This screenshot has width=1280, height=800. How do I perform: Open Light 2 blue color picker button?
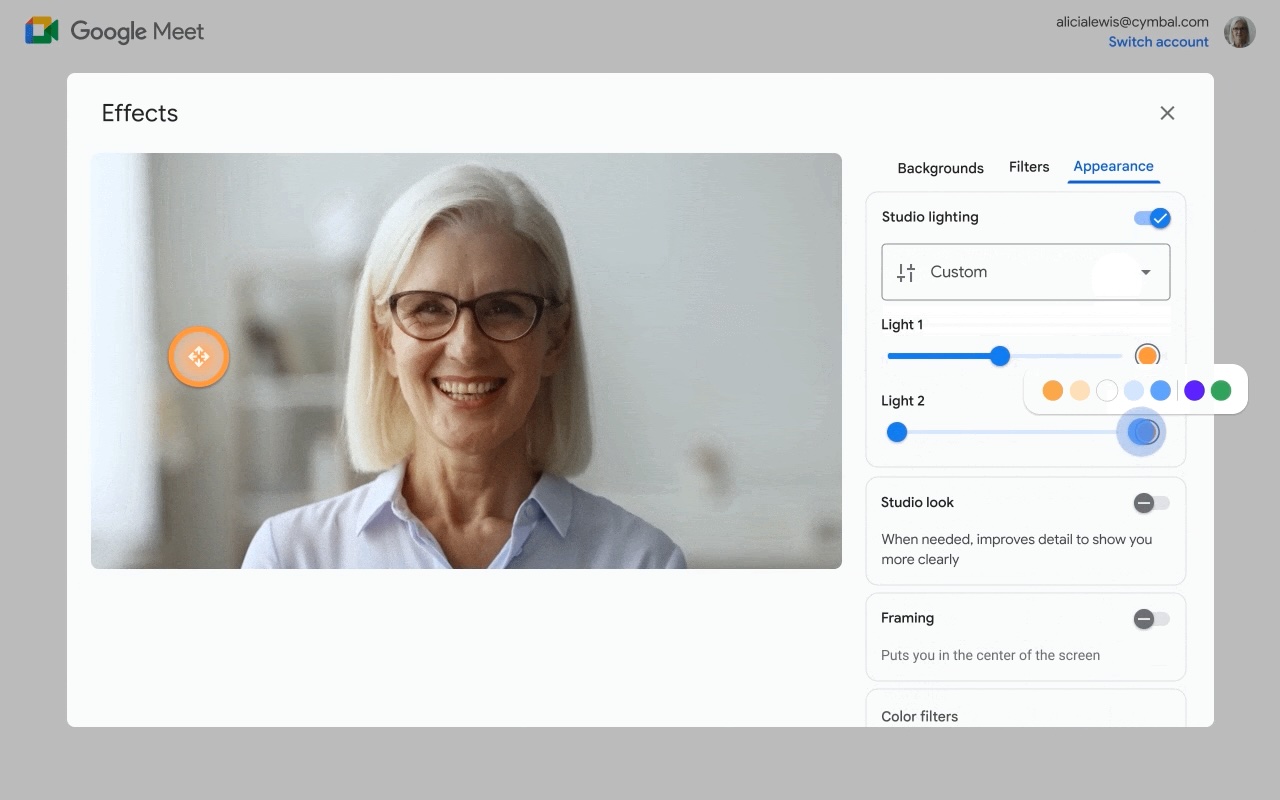[1143, 432]
